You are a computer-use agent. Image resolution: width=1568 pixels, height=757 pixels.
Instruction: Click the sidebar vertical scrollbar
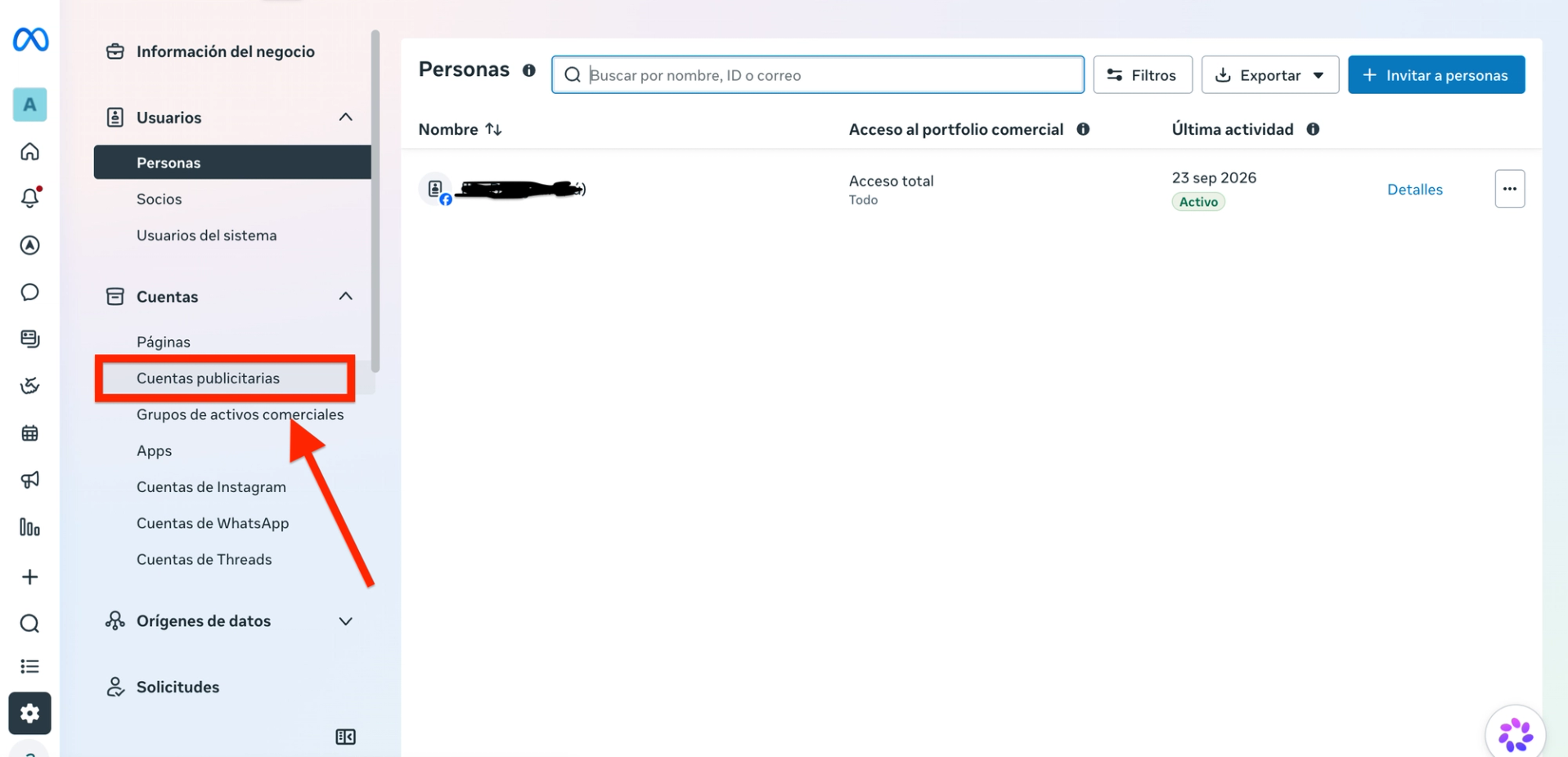point(375,200)
